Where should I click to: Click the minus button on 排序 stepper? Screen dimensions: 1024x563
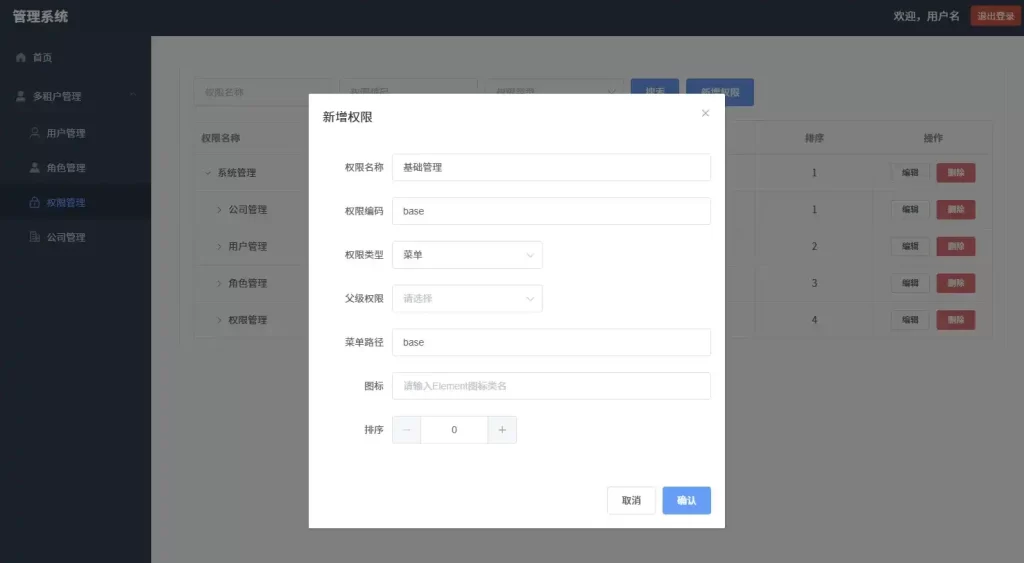(x=406, y=430)
